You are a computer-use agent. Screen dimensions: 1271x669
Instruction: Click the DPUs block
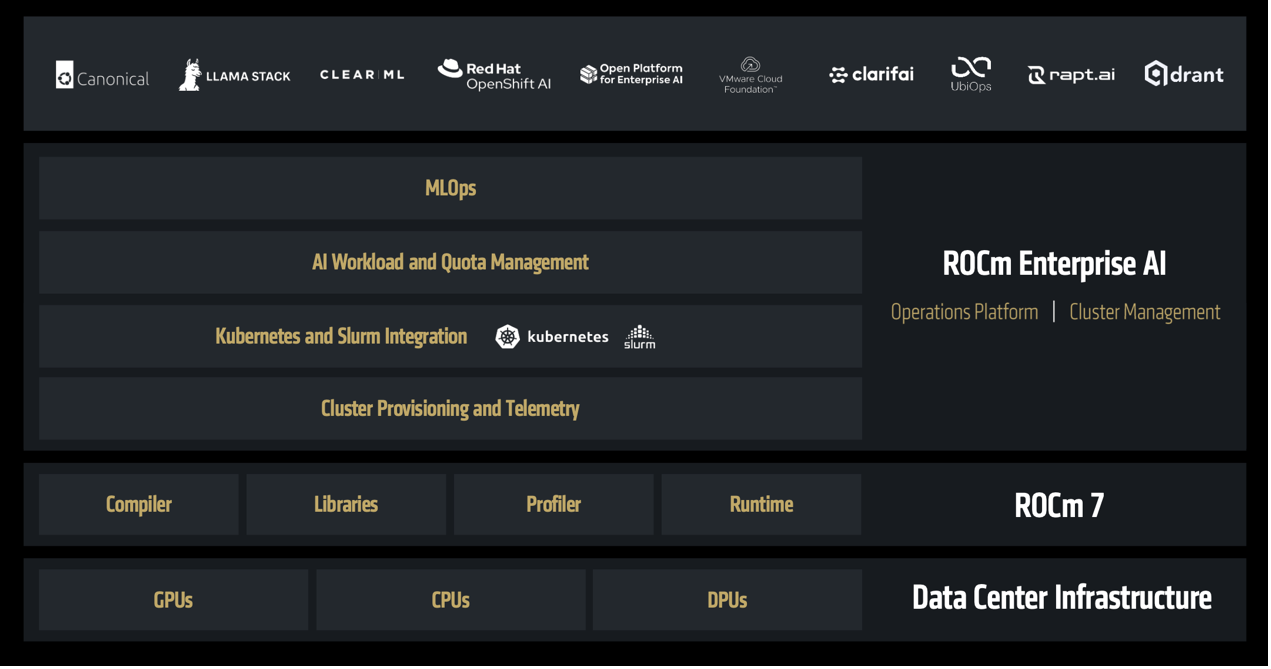tap(727, 600)
